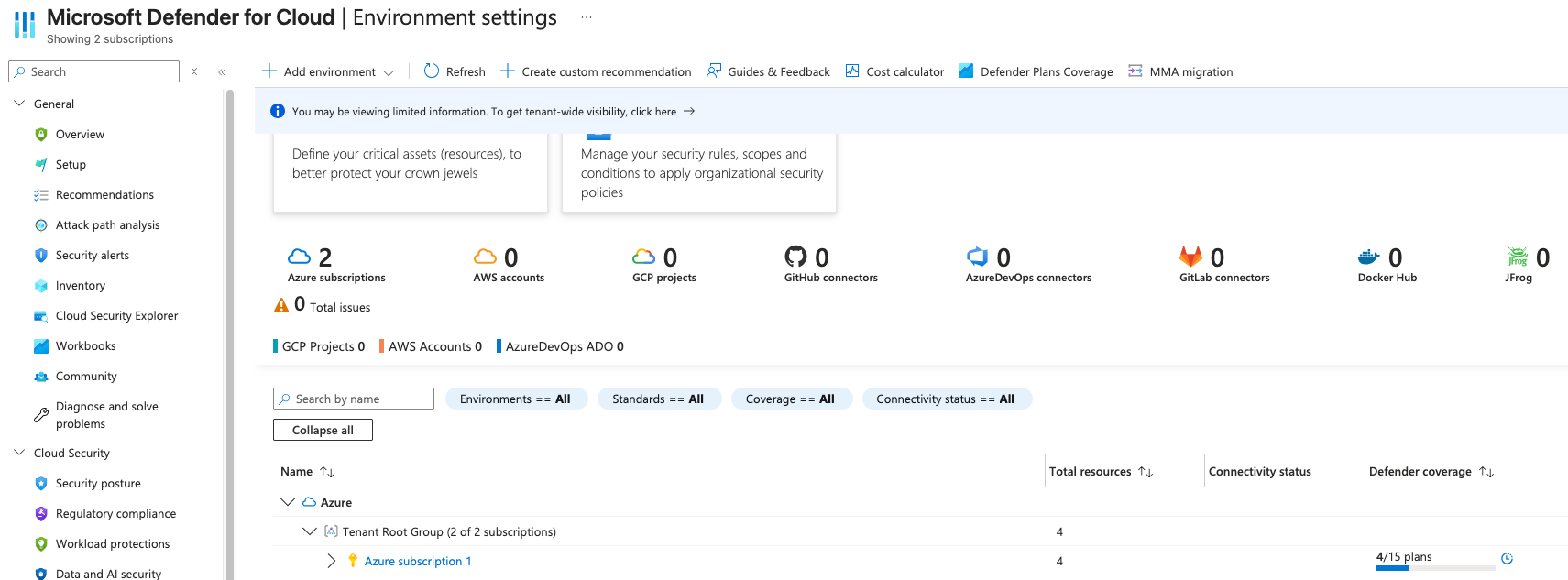The width and height of the screenshot is (1568, 580).
Task: Click the AzureDevOps connectors icon
Action: coord(978,257)
